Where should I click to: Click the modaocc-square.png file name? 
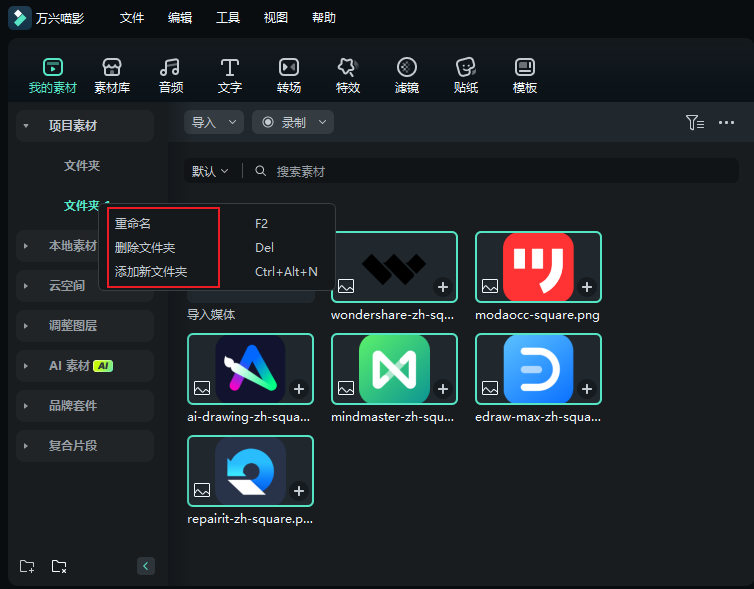(537, 315)
